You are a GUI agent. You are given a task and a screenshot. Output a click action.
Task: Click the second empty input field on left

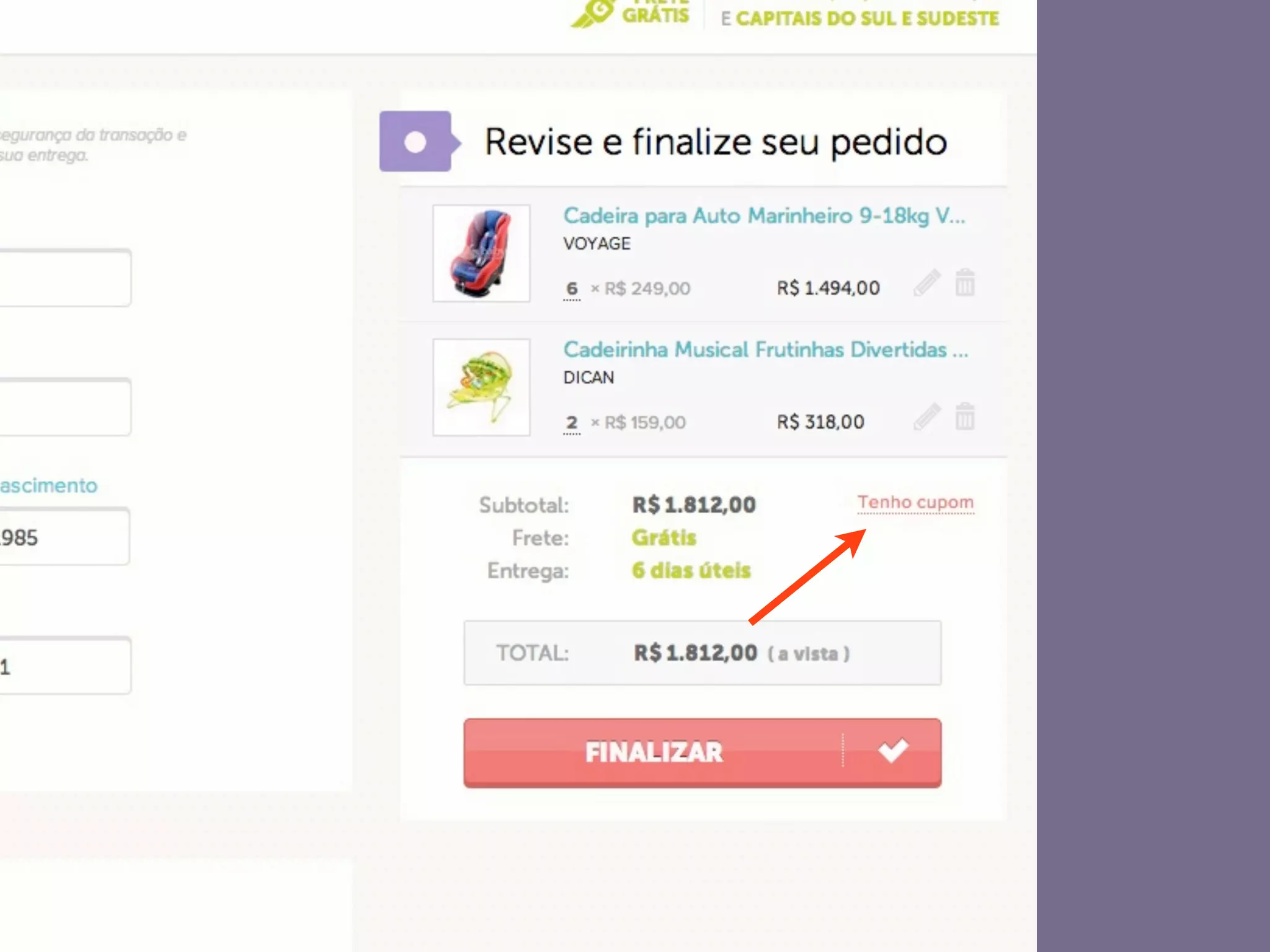pos(64,407)
